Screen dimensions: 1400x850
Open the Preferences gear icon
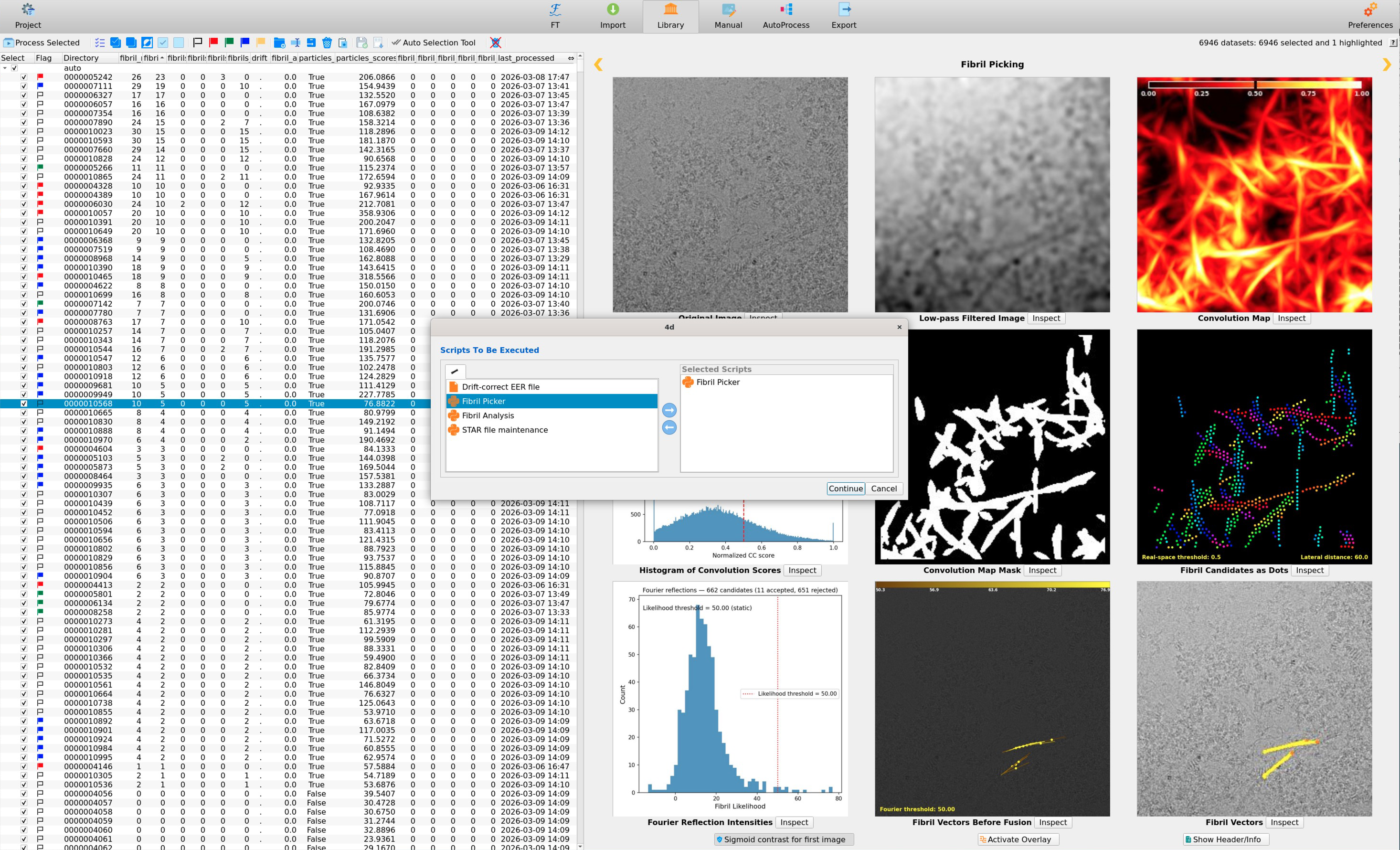point(1370,10)
